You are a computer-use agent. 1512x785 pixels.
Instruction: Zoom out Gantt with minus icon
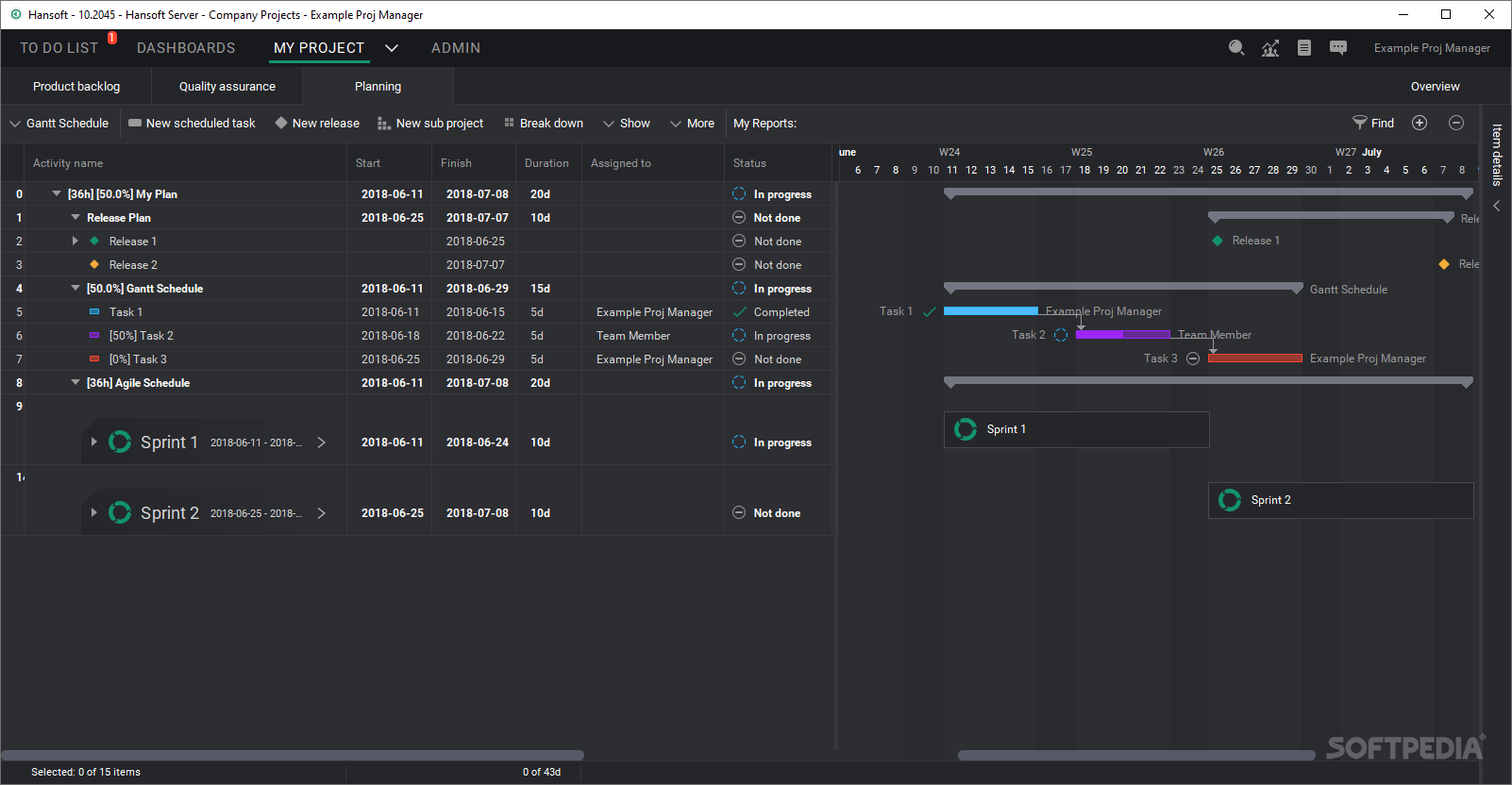click(x=1456, y=123)
